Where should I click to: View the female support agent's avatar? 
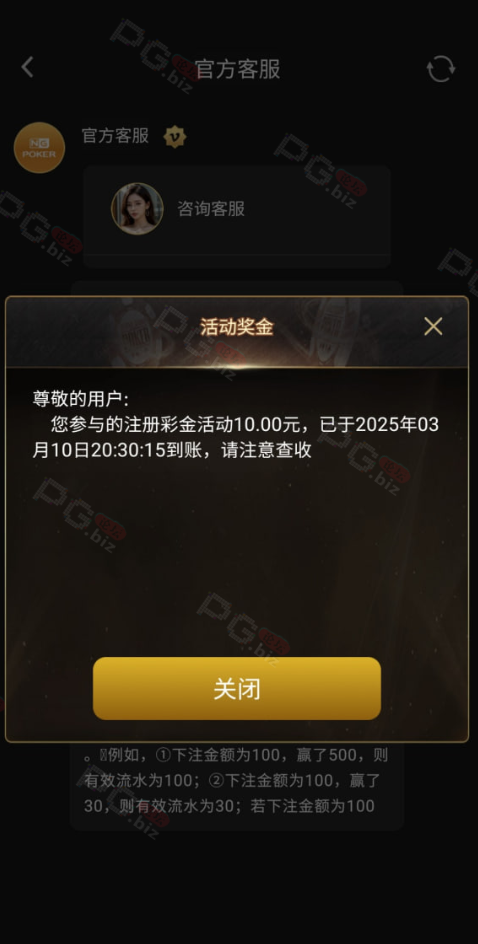137,208
